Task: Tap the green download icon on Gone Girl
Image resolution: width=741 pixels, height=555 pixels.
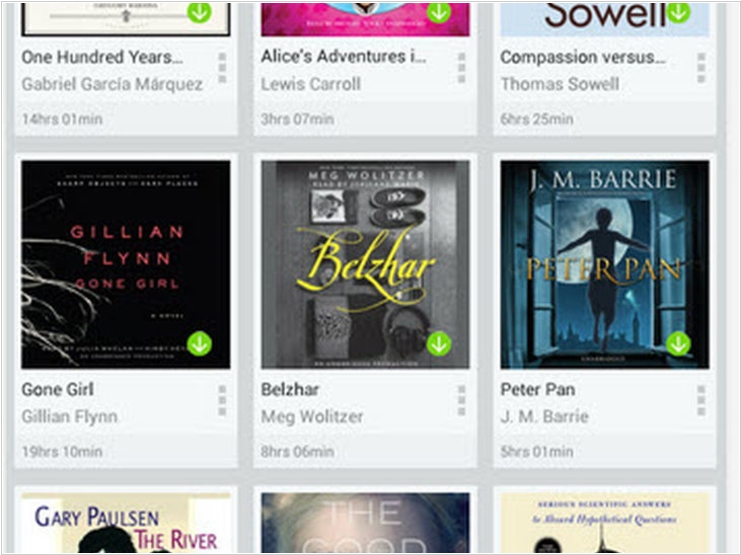Action: [199, 344]
